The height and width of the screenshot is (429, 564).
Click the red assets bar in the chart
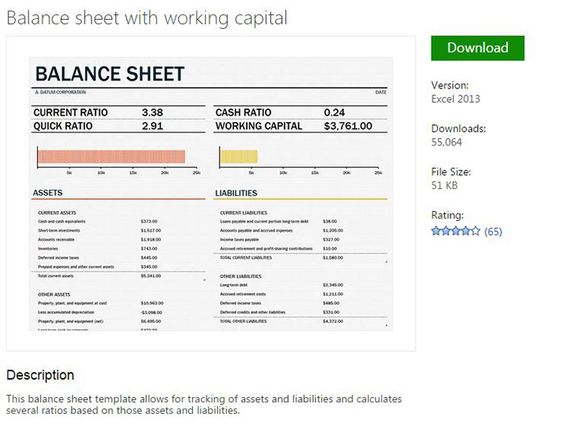pos(111,157)
